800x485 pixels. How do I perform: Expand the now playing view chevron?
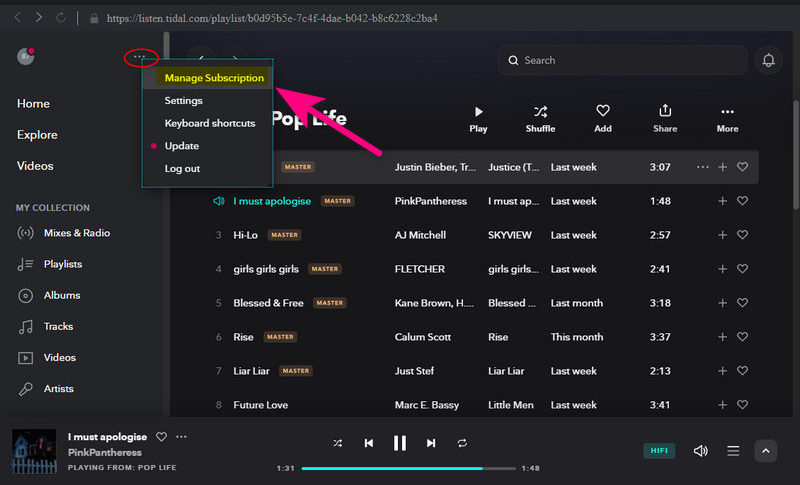pos(766,451)
